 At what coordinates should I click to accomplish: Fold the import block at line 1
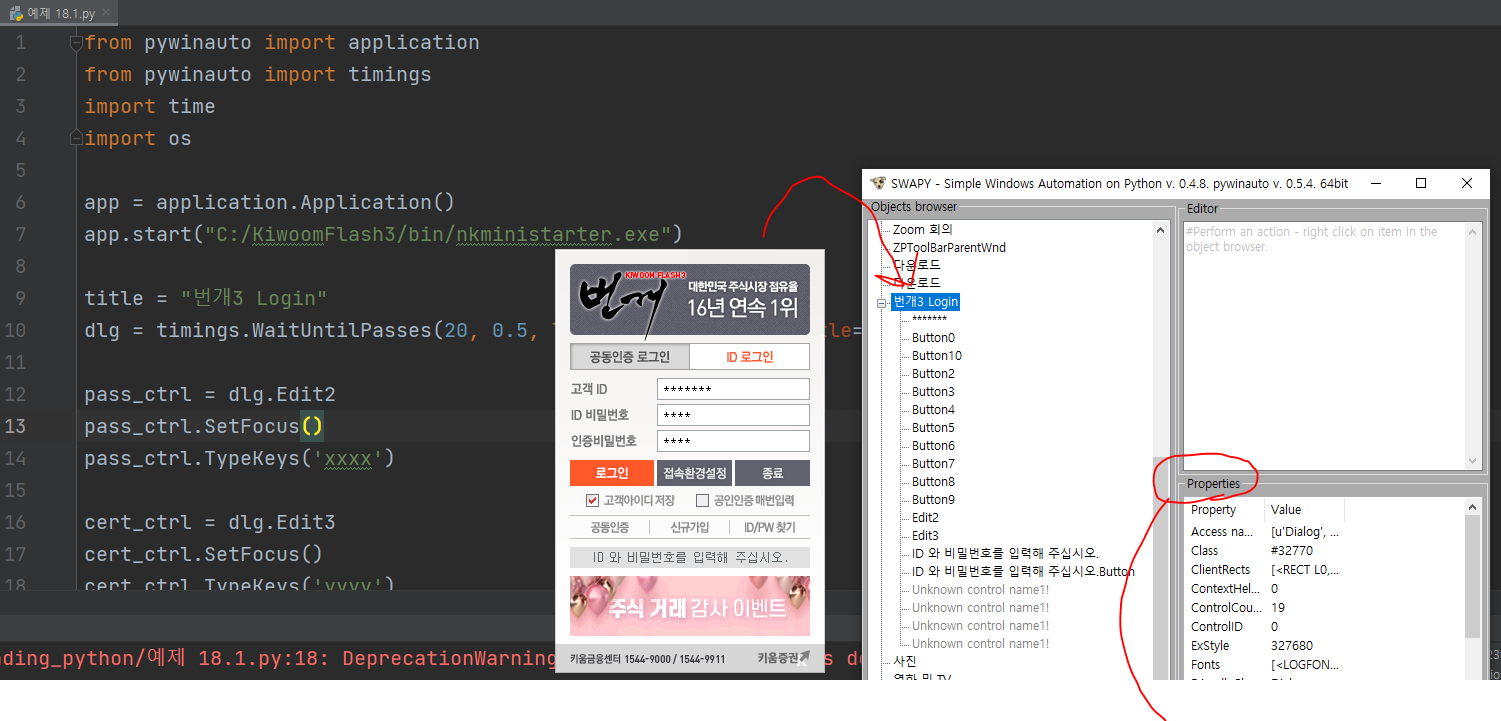click(76, 43)
